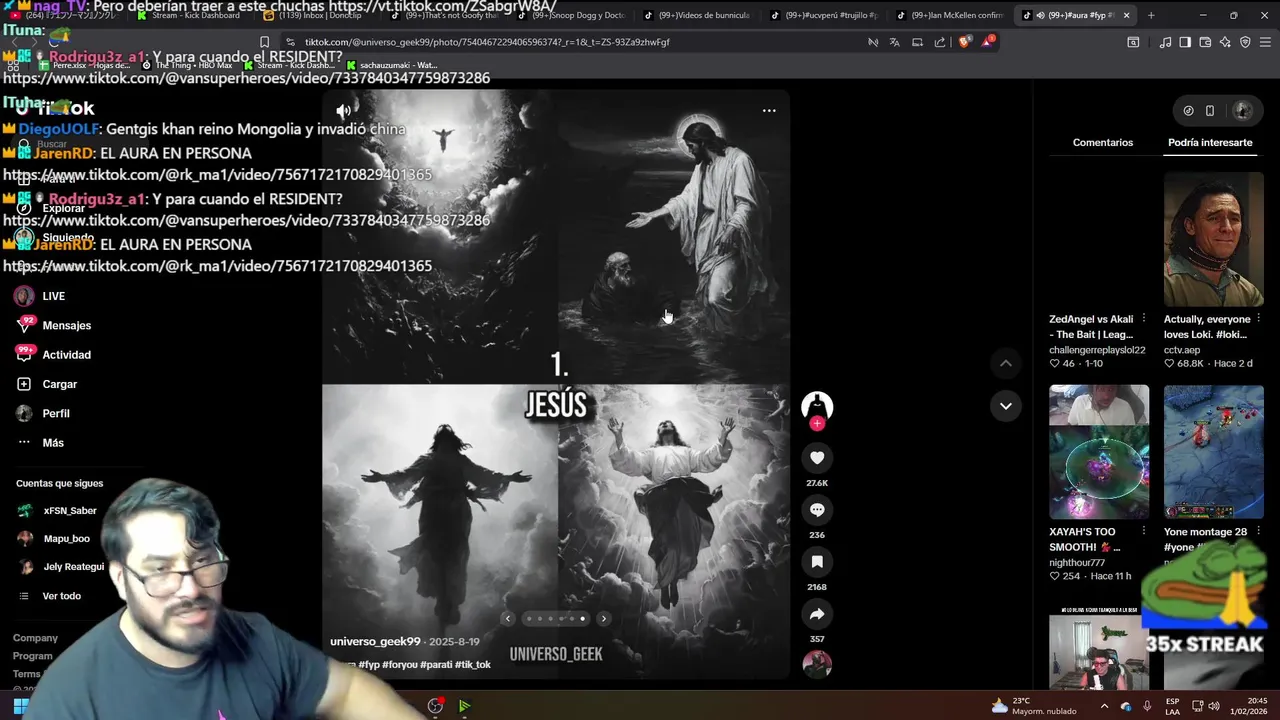Viewport: 1280px width, 720px height.
Task: Open the universo_geek99 username on the video
Action: tap(375, 641)
